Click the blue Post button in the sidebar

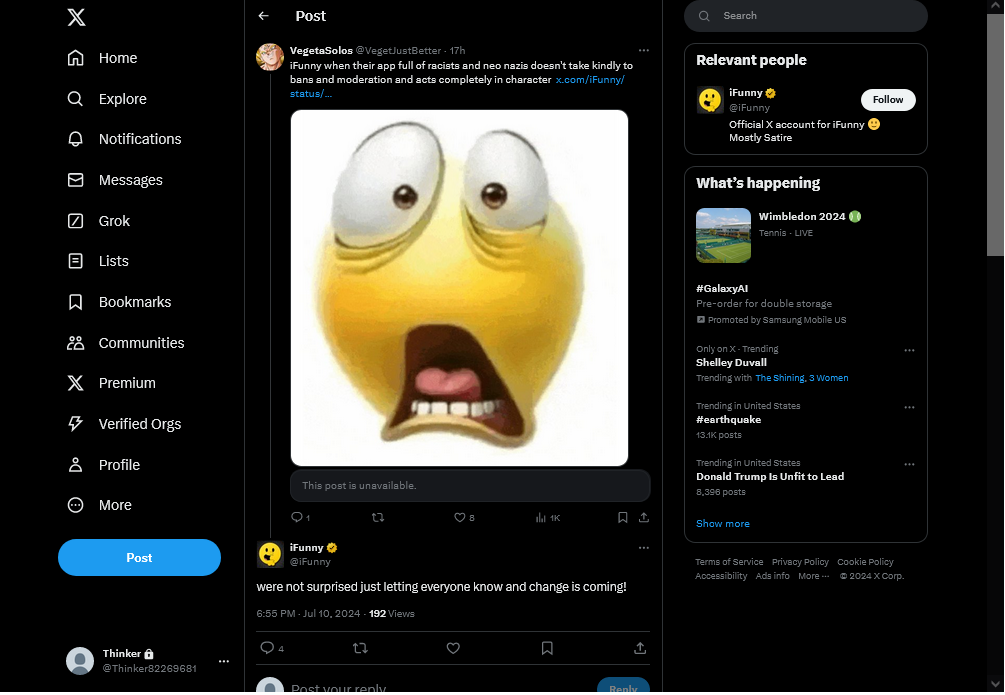point(139,558)
